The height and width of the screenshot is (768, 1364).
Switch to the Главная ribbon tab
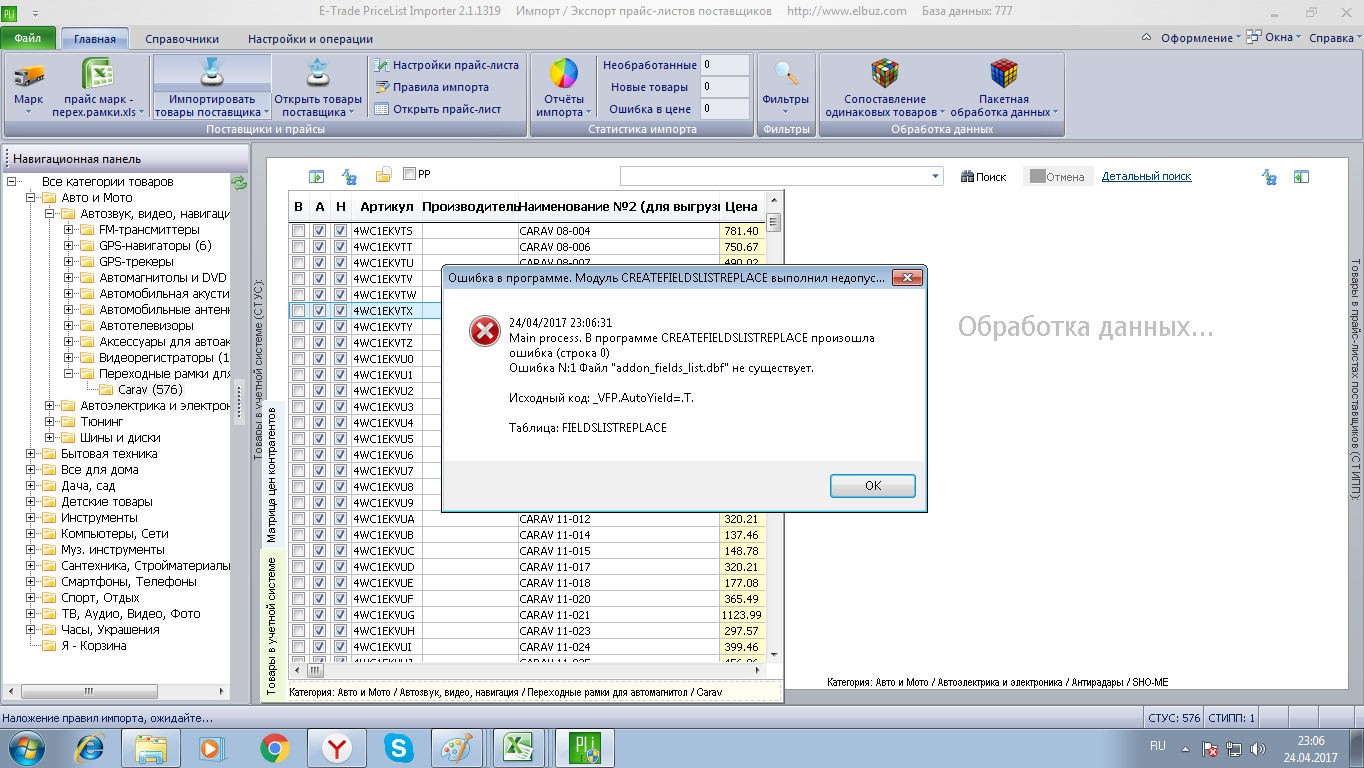coord(95,39)
